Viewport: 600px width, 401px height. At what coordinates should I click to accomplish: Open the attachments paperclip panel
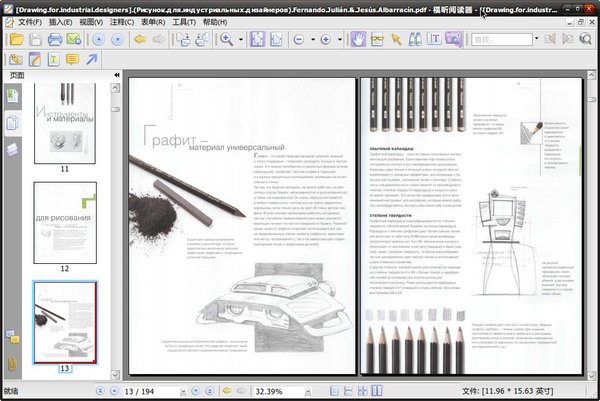coord(12,363)
